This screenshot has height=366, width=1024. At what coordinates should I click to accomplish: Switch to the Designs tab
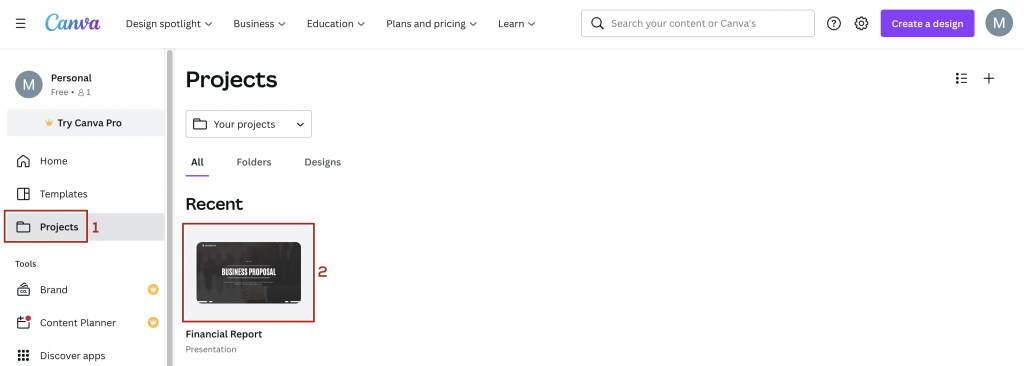323,162
